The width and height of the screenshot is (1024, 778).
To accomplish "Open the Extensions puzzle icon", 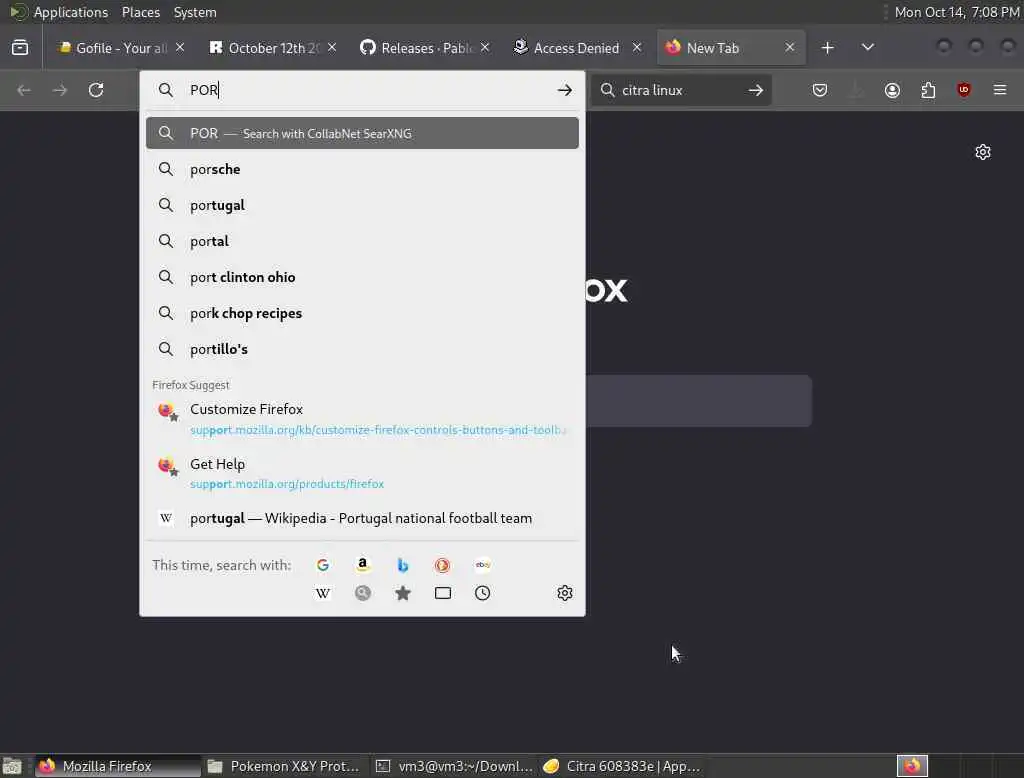I will [x=928, y=90].
